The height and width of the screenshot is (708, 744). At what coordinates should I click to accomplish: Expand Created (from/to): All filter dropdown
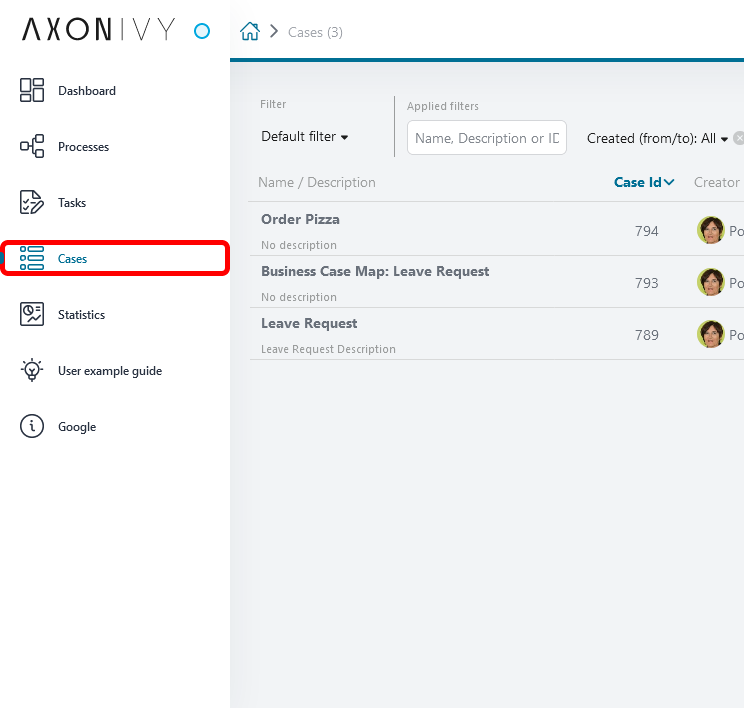click(x=657, y=138)
